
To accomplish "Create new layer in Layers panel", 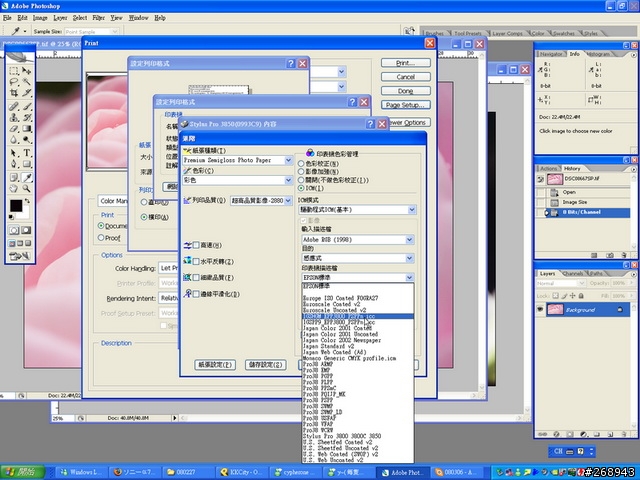I will (x=610, y=434).
